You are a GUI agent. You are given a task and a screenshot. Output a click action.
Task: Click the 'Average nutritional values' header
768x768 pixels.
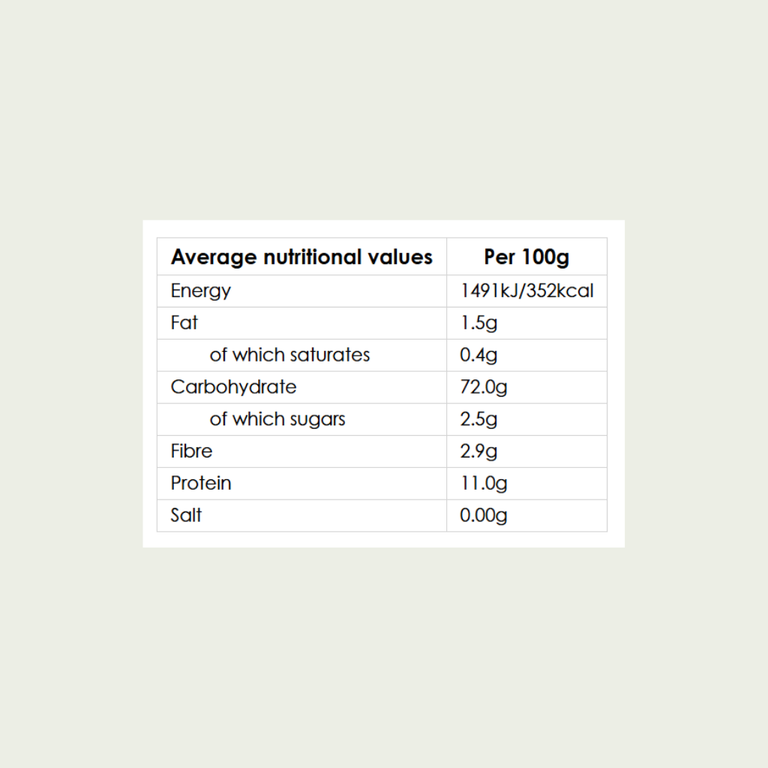[x=301, y=258]
